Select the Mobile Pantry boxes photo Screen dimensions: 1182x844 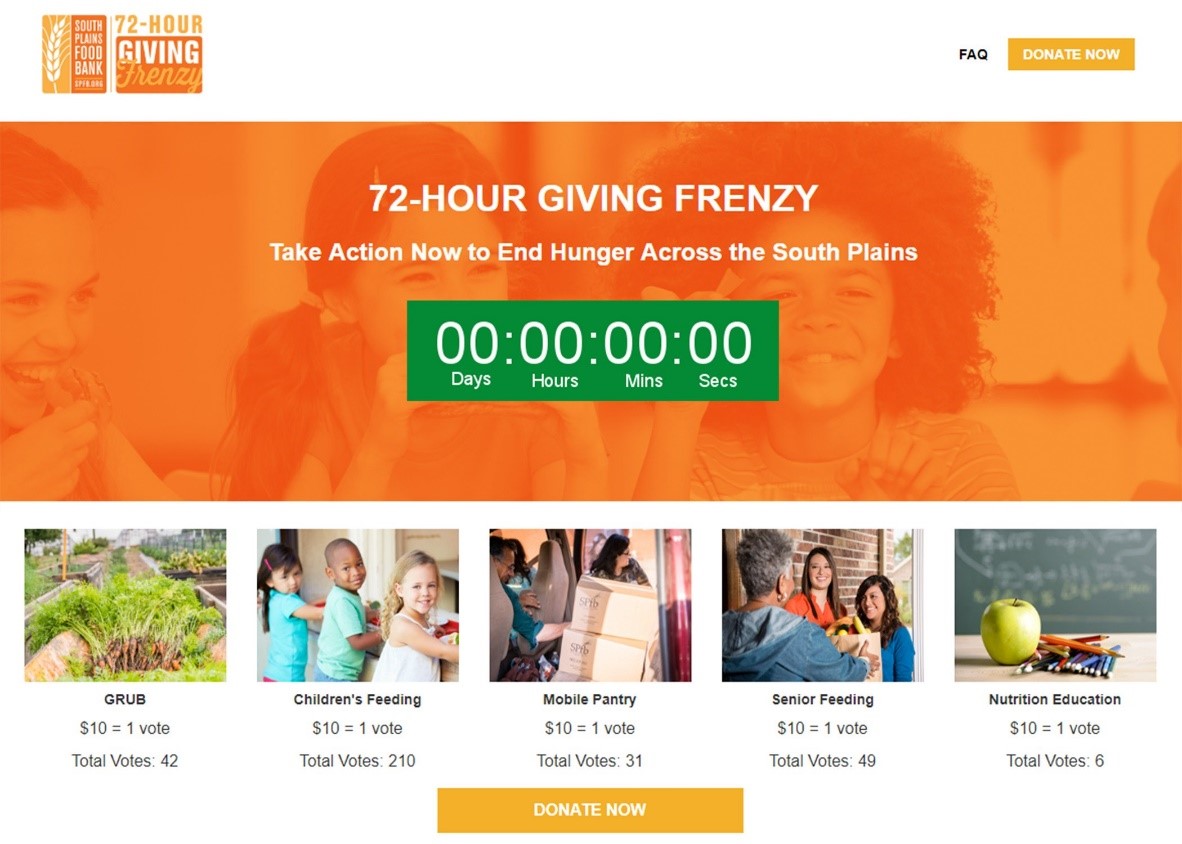(x=589, y=605)
